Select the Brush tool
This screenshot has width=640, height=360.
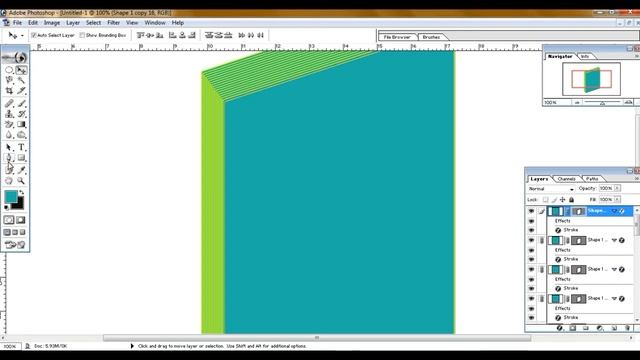click(21, 104)
